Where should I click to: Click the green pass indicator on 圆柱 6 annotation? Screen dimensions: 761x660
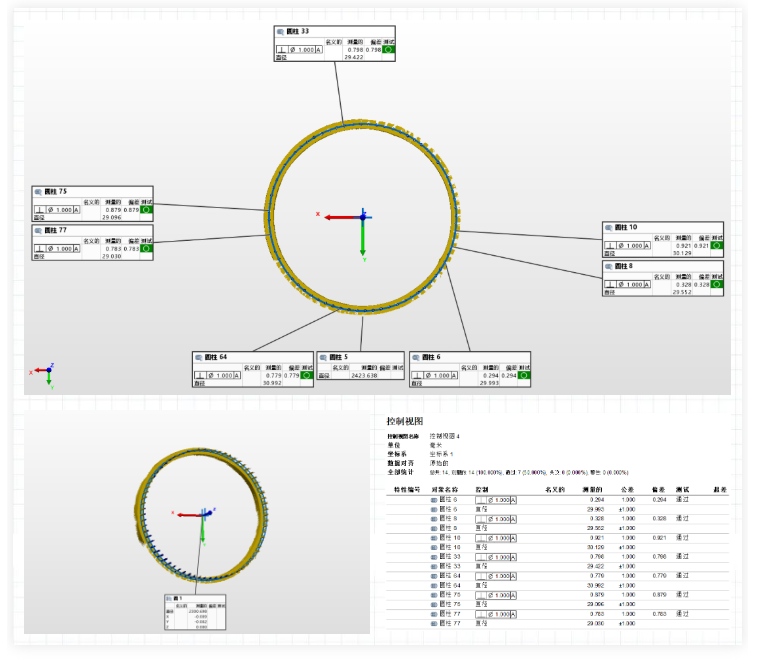[524, 375]
